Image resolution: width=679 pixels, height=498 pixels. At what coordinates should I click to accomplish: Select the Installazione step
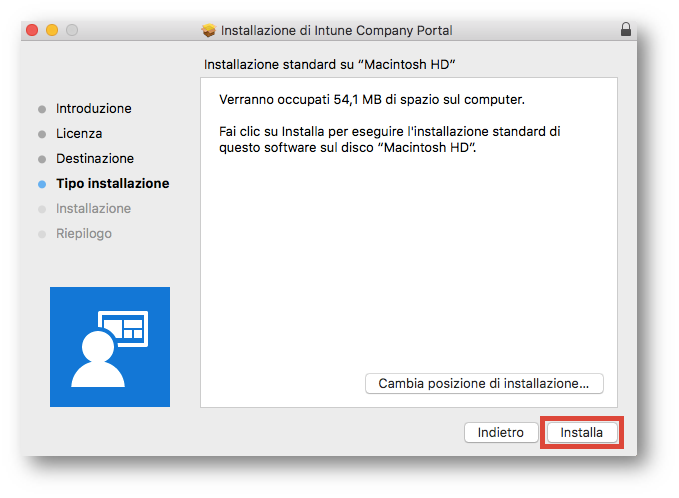[94, 209]
